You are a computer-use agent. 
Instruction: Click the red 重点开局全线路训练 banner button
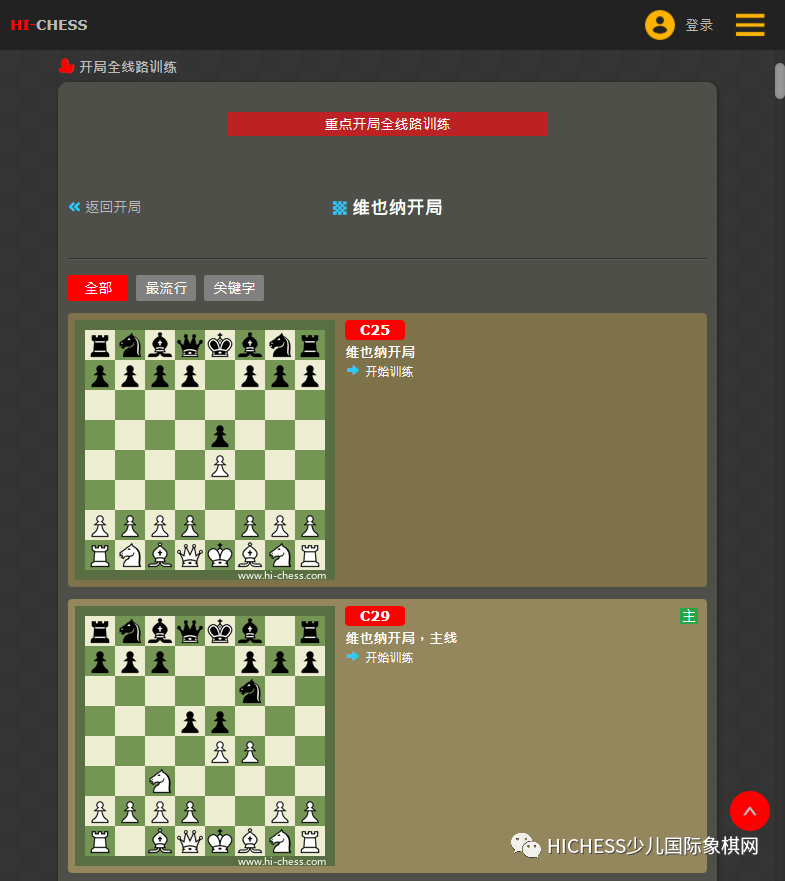click(387, 124)
